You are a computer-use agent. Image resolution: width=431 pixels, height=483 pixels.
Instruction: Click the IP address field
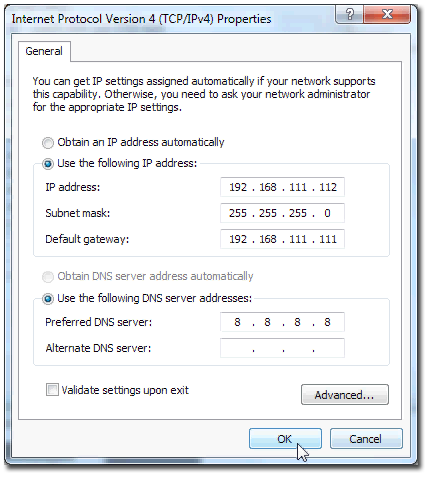point(282,187)
